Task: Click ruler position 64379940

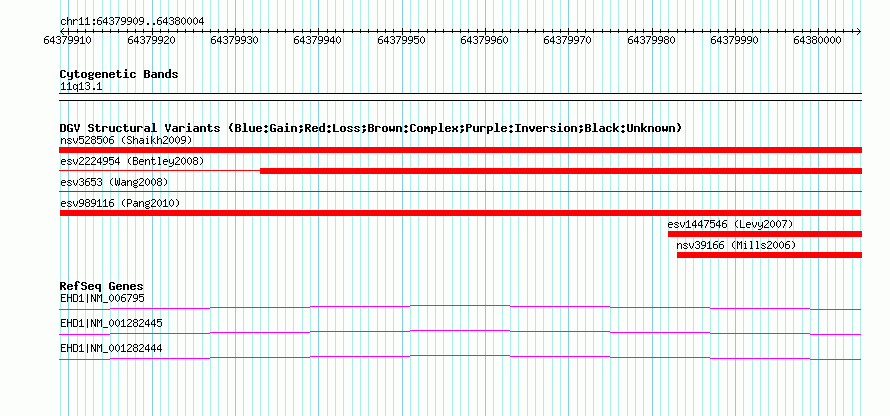Action: (x=318, y=40)
